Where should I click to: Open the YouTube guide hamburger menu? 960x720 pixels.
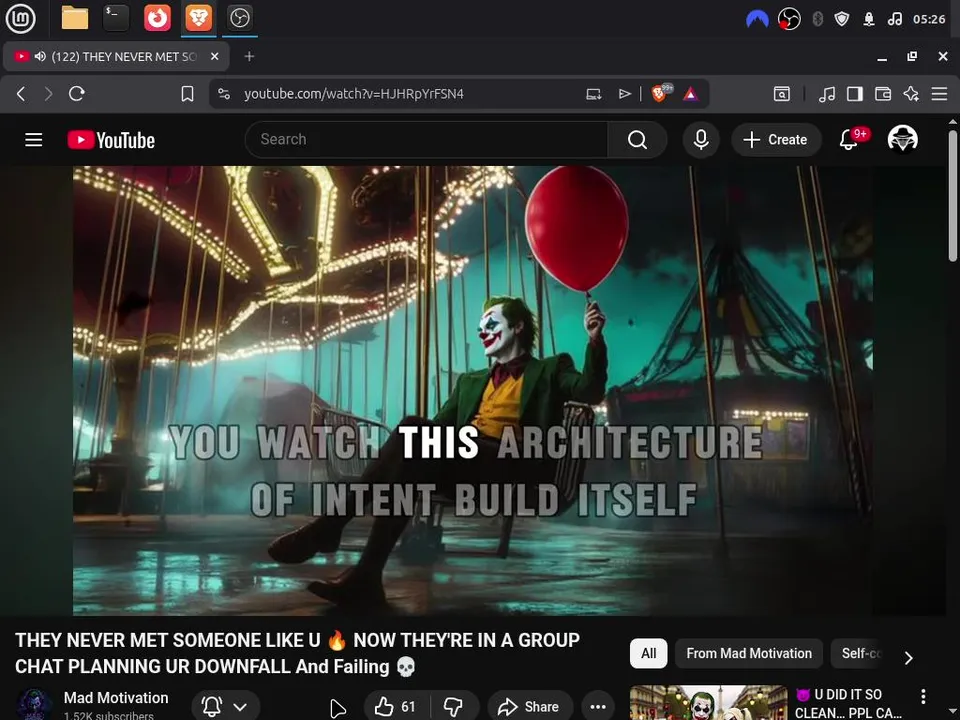click(34, 140)
